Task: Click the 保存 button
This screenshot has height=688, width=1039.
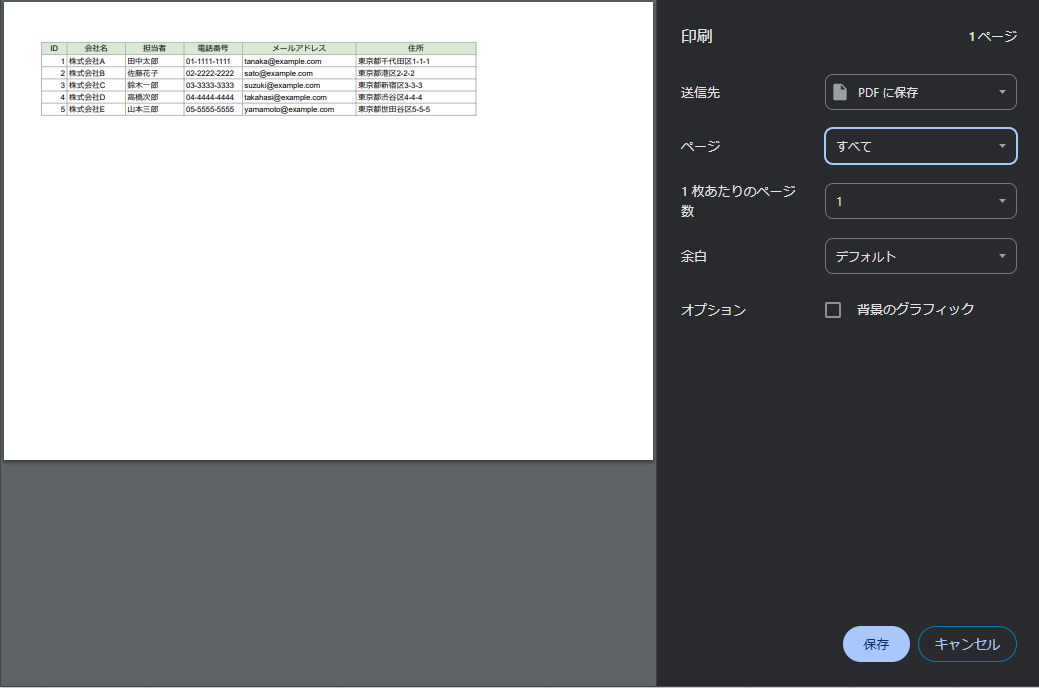Action: 876,644
